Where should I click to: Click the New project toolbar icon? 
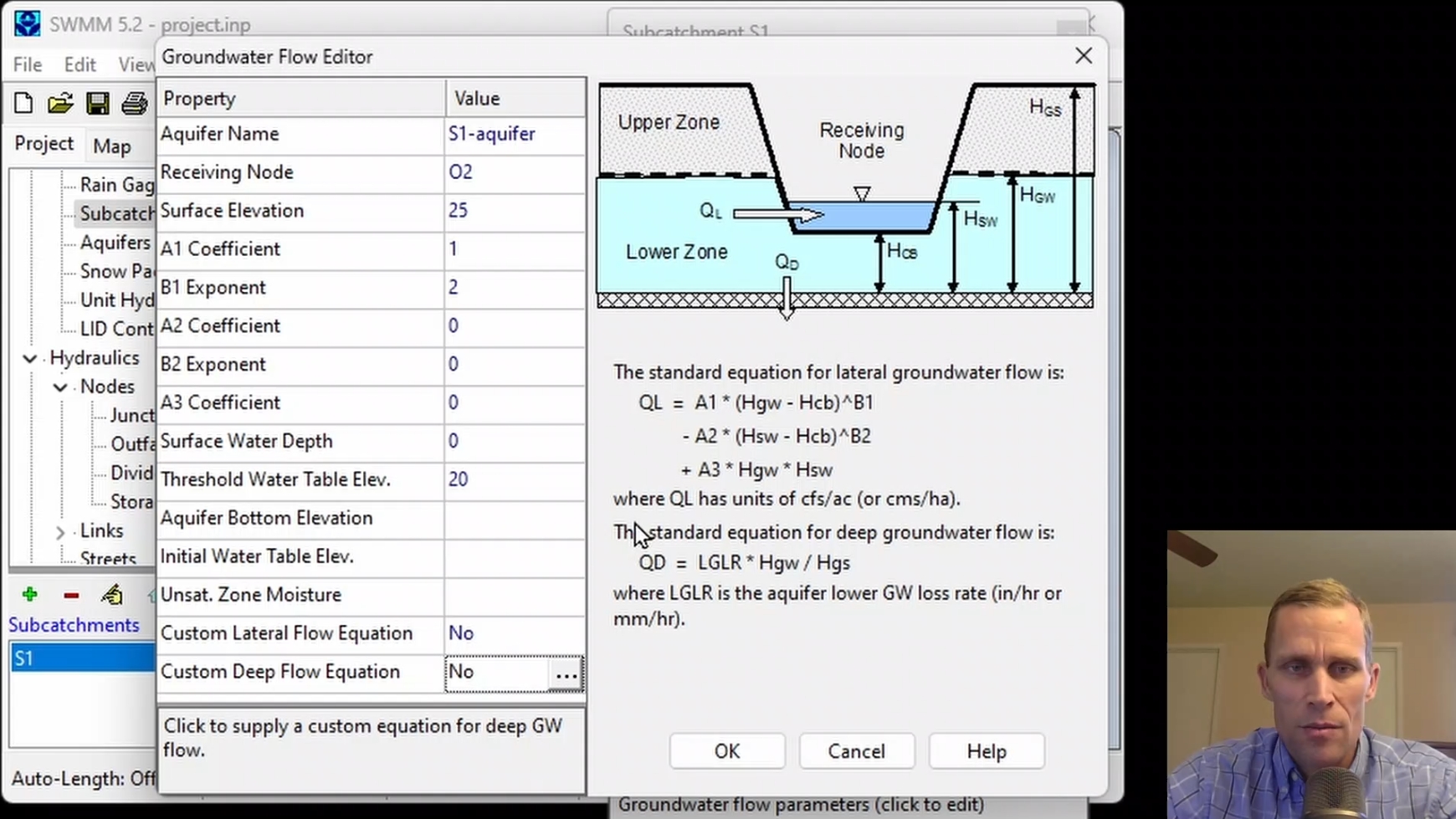click(x=23, y=104)
